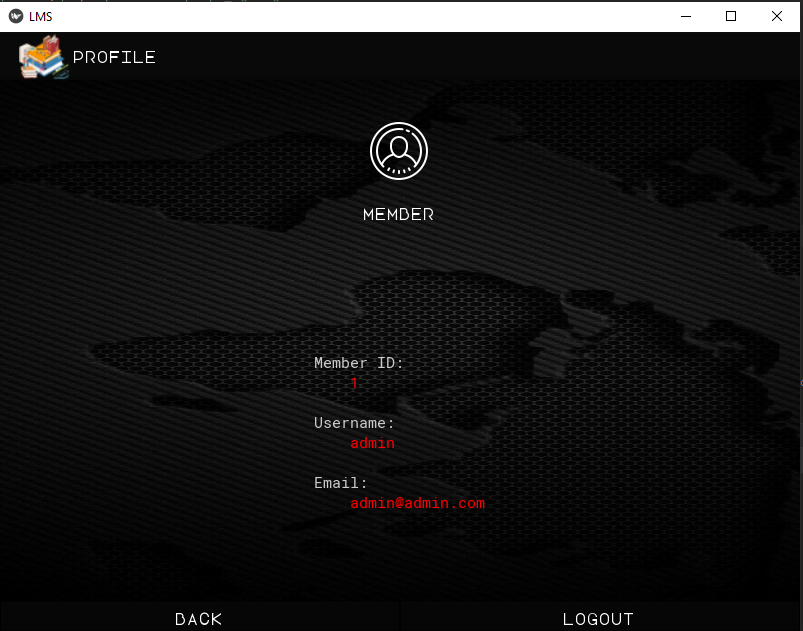
Task: Select the username value 'admin'
Action: tap(372, 443)
